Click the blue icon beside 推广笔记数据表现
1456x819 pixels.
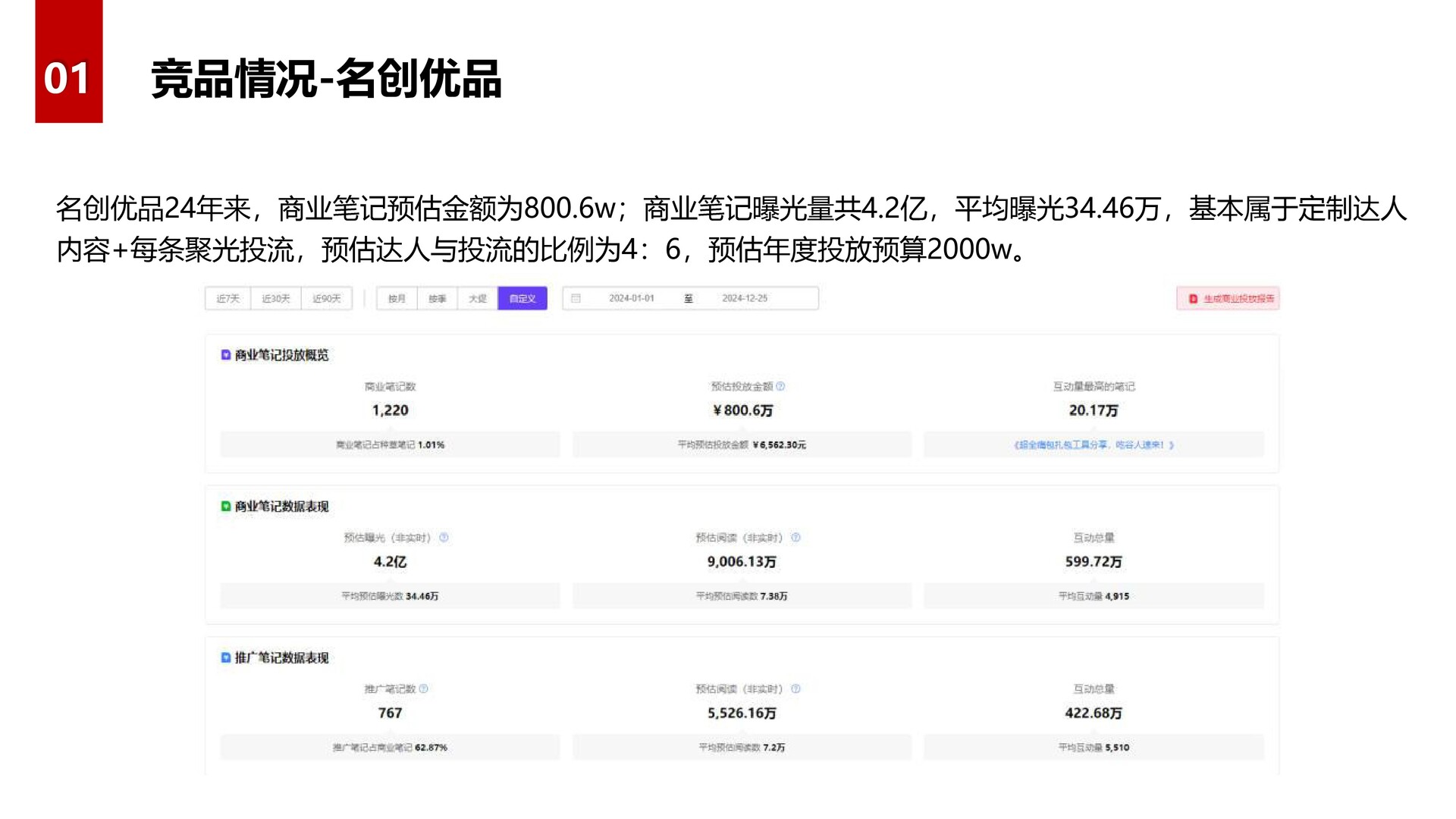click(x=226, y=657)
